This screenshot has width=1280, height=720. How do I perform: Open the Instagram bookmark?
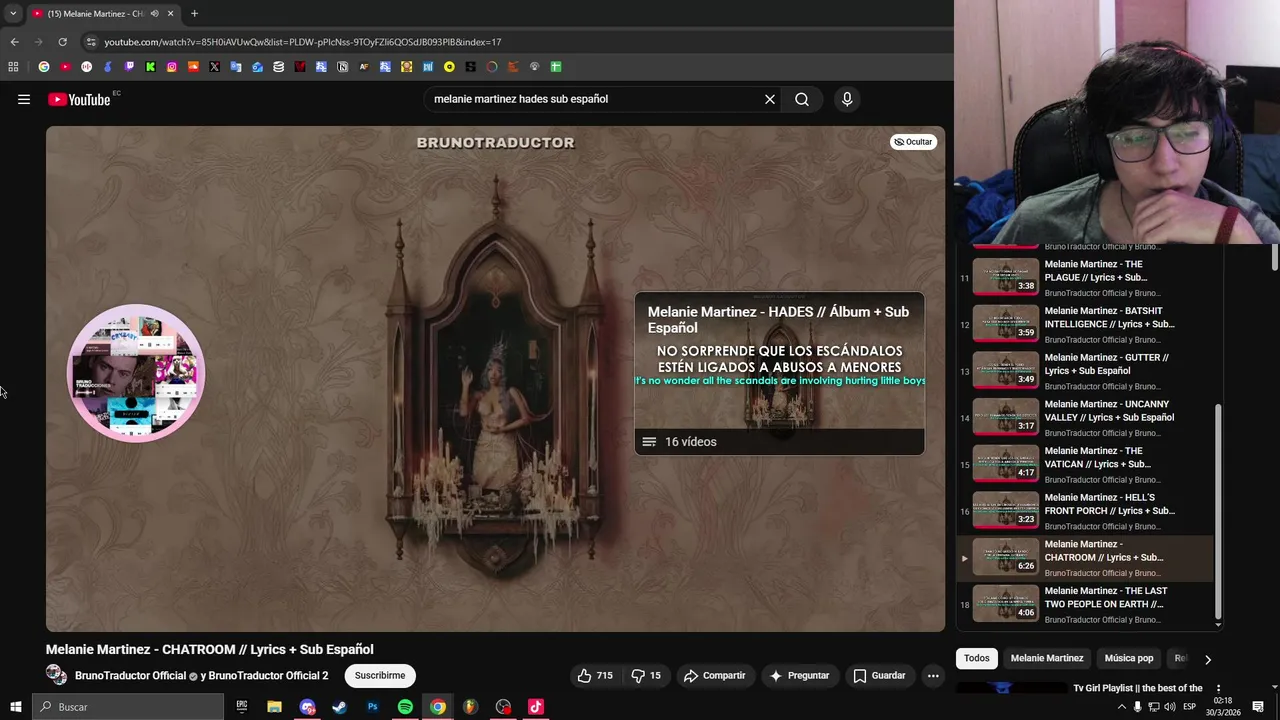coord(172,67)
